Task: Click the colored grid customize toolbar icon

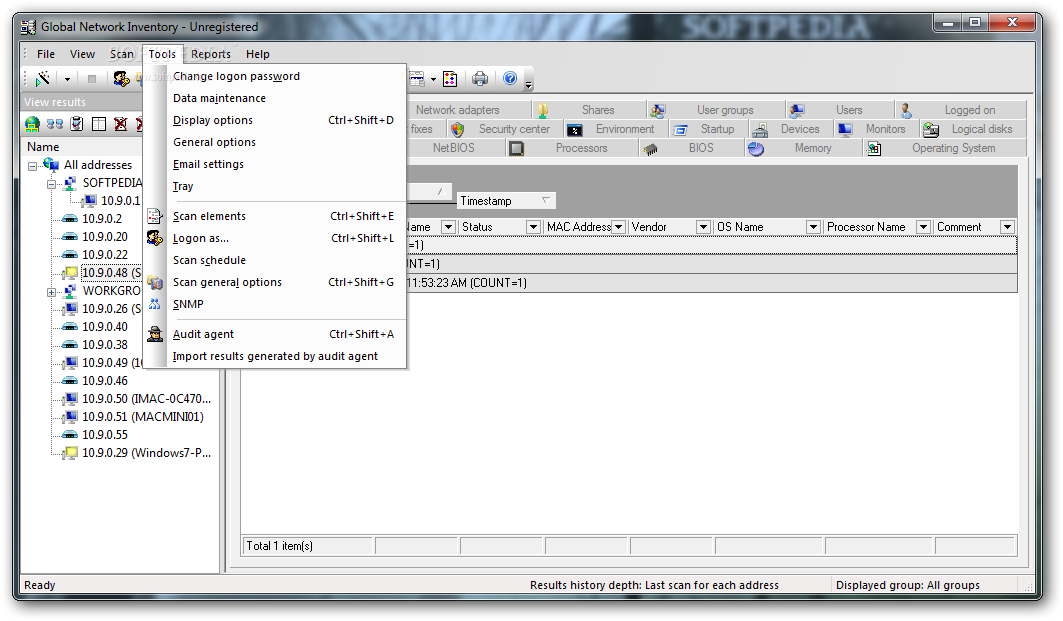Action: pos(450,79)
